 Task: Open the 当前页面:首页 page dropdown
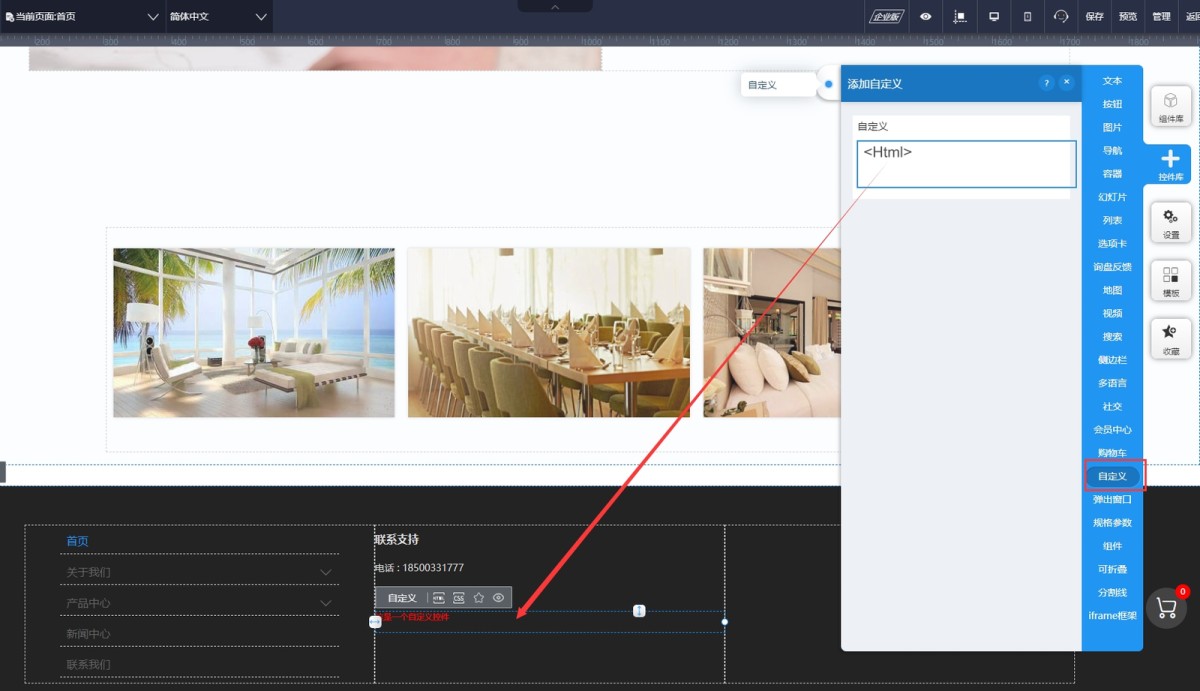coord(82,17)
